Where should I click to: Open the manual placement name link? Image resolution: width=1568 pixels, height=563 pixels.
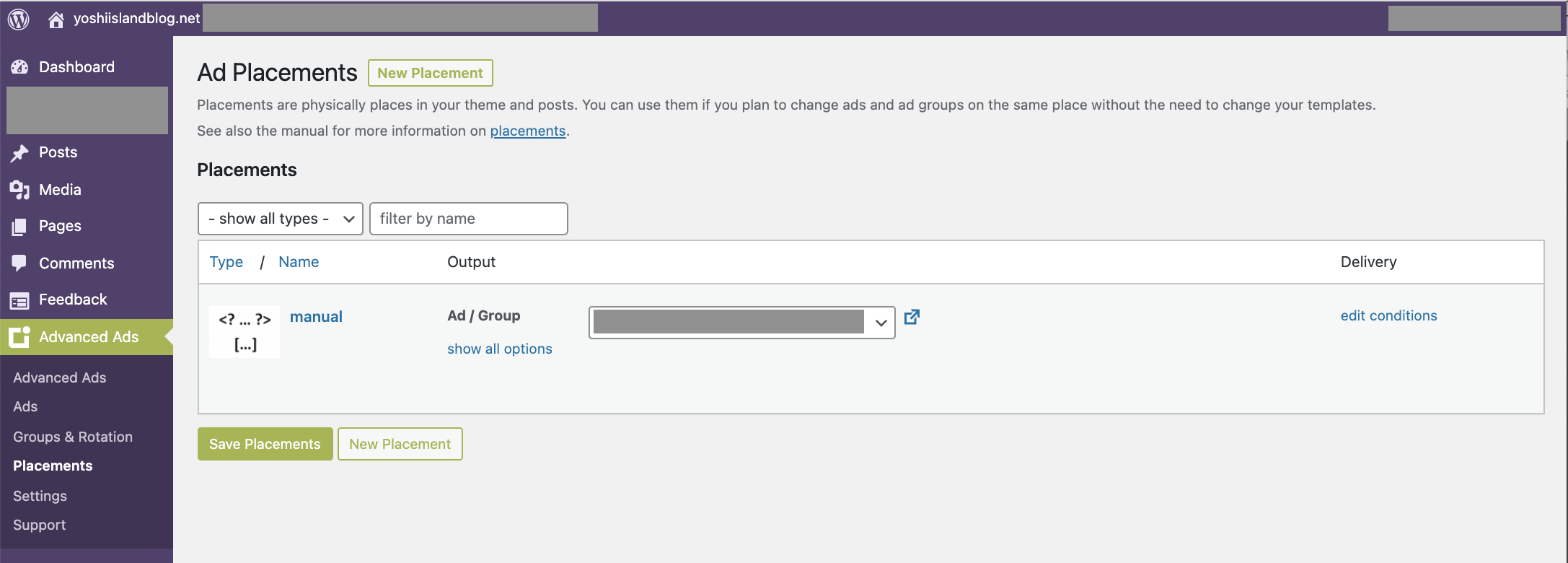coord(316,317)
